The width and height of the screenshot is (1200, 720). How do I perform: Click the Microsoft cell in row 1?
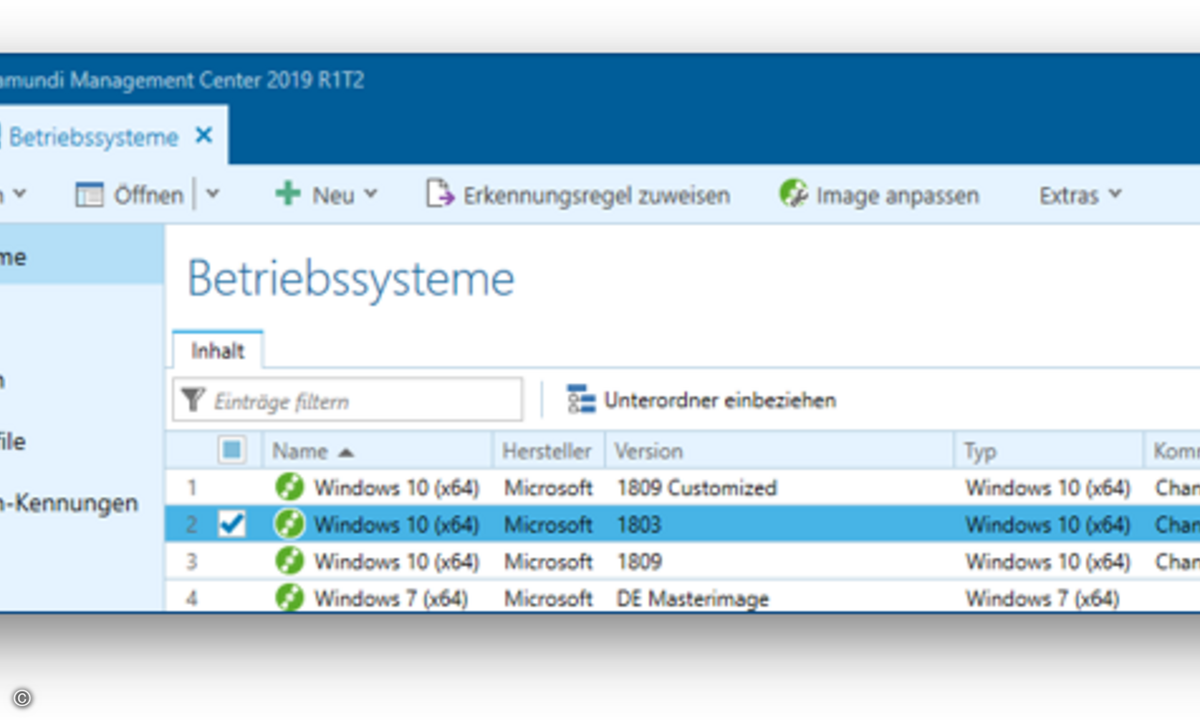(x=548, y=488)
